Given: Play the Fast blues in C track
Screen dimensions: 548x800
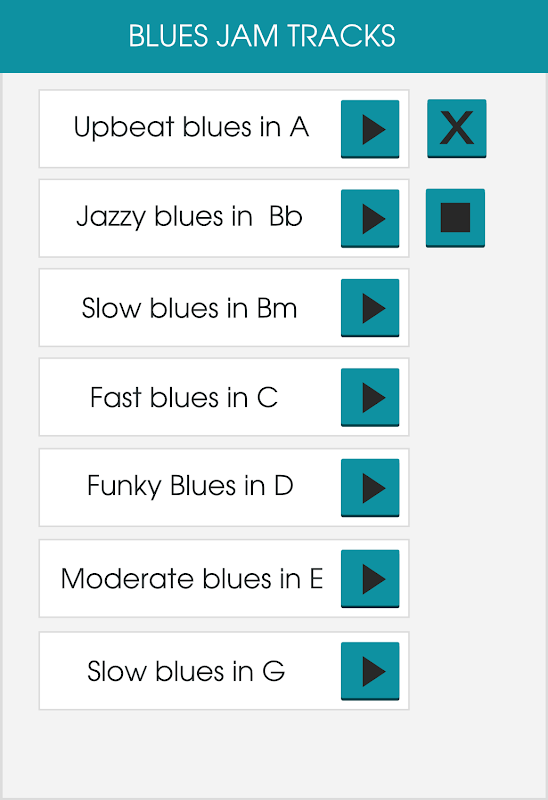Looking at the screenshot, I should tap(370, 397).
